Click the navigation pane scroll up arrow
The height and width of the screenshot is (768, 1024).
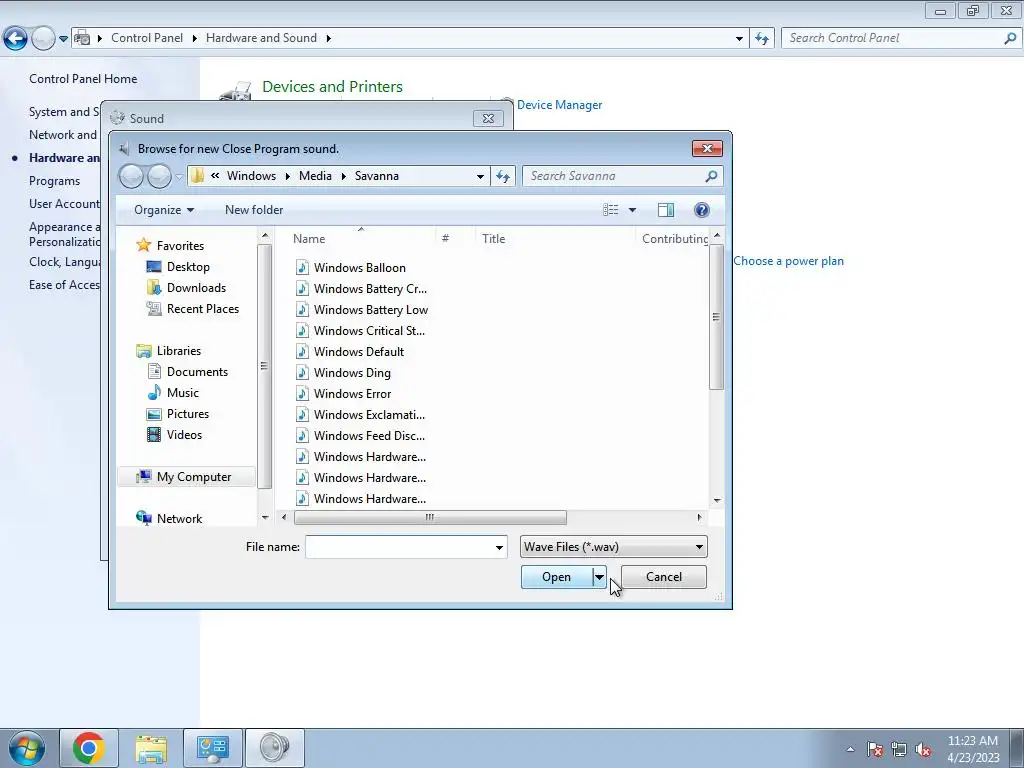pos(264,235)
